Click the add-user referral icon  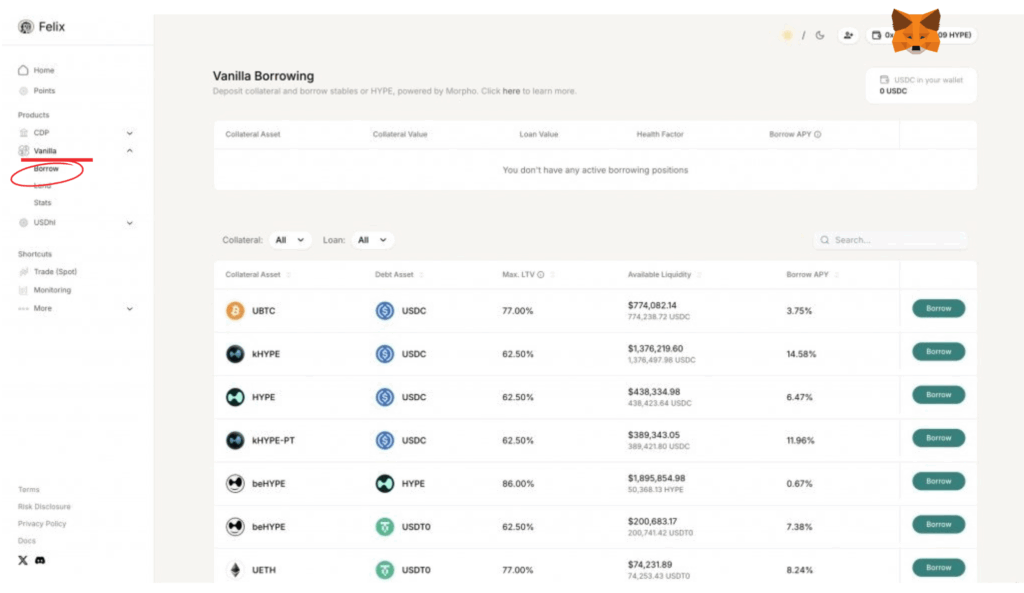[x=848, y=35]
